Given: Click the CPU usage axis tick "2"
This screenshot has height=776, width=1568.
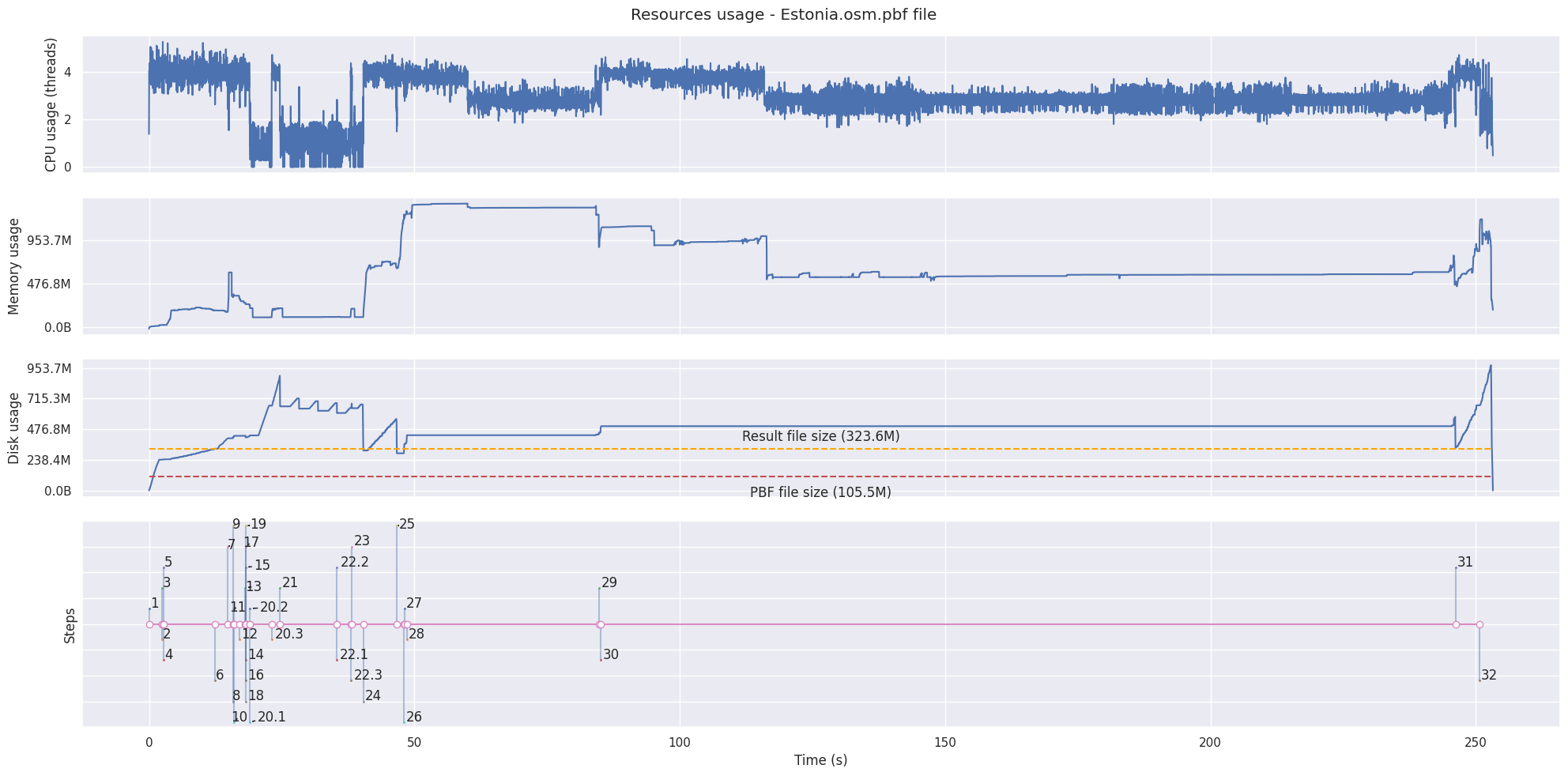Looking at the screenshot, I should (68, 120).
